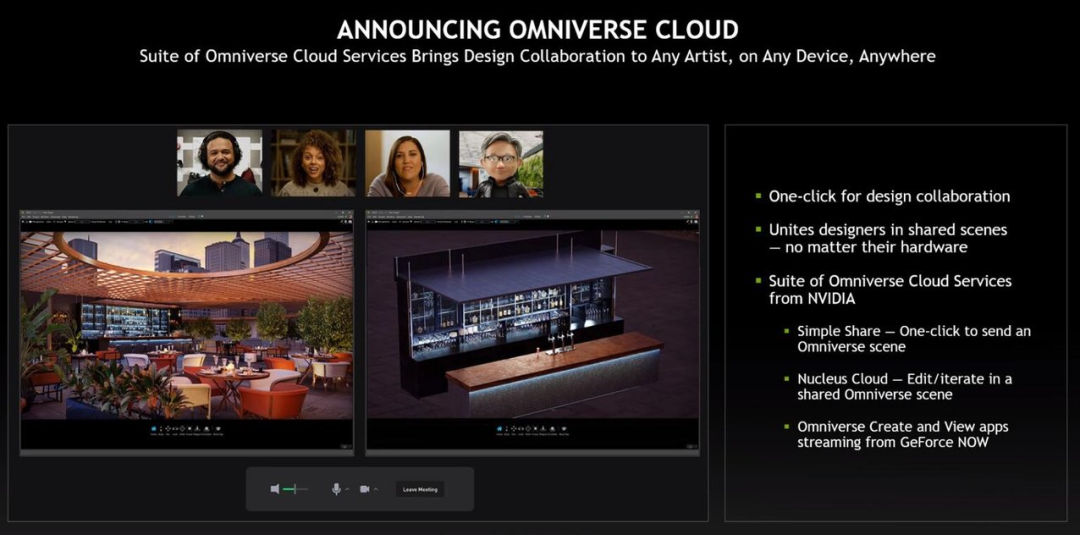This screenshot has width=1080, height=535.
Task: Click Home icon under bar model viewport
Action: [499, 429]
